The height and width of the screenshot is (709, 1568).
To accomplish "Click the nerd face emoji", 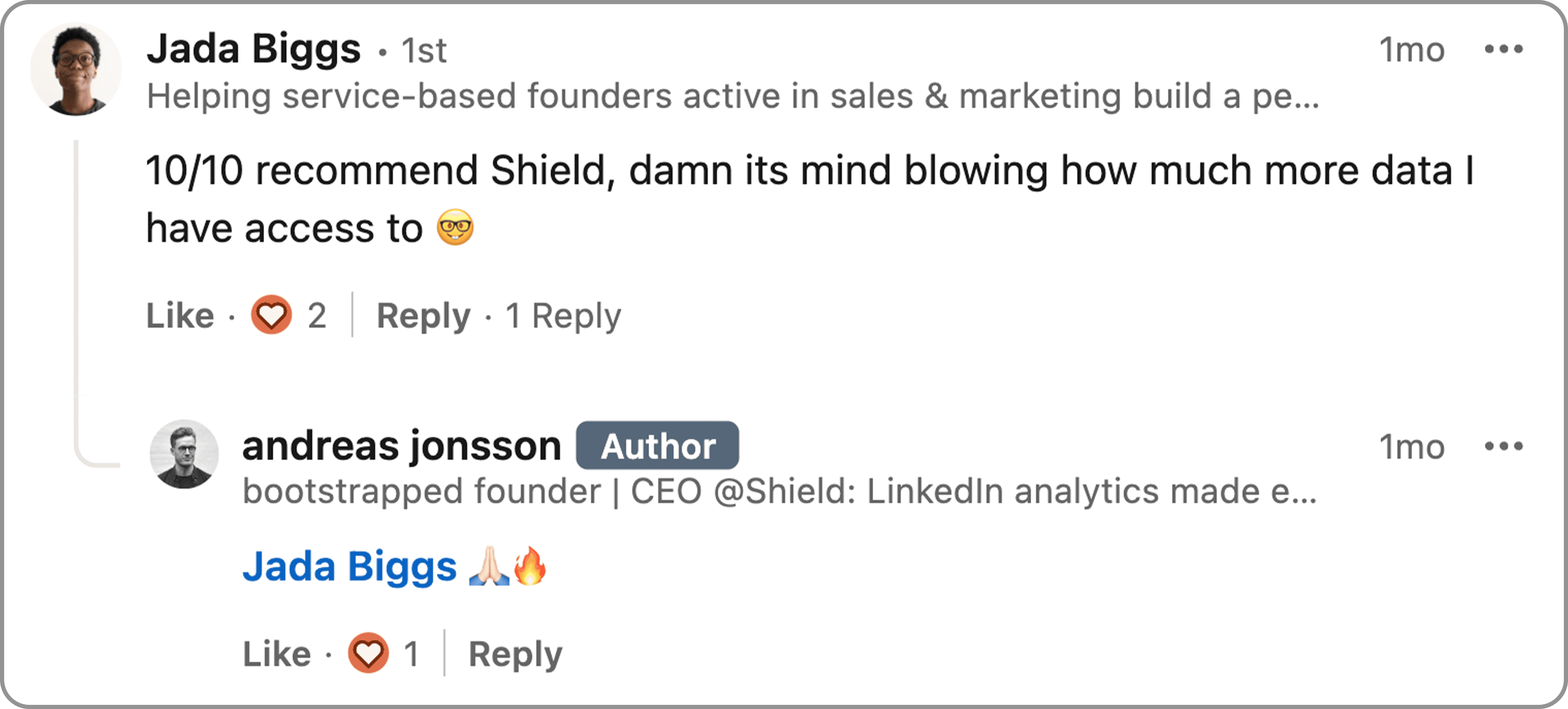I will [455, 228].
